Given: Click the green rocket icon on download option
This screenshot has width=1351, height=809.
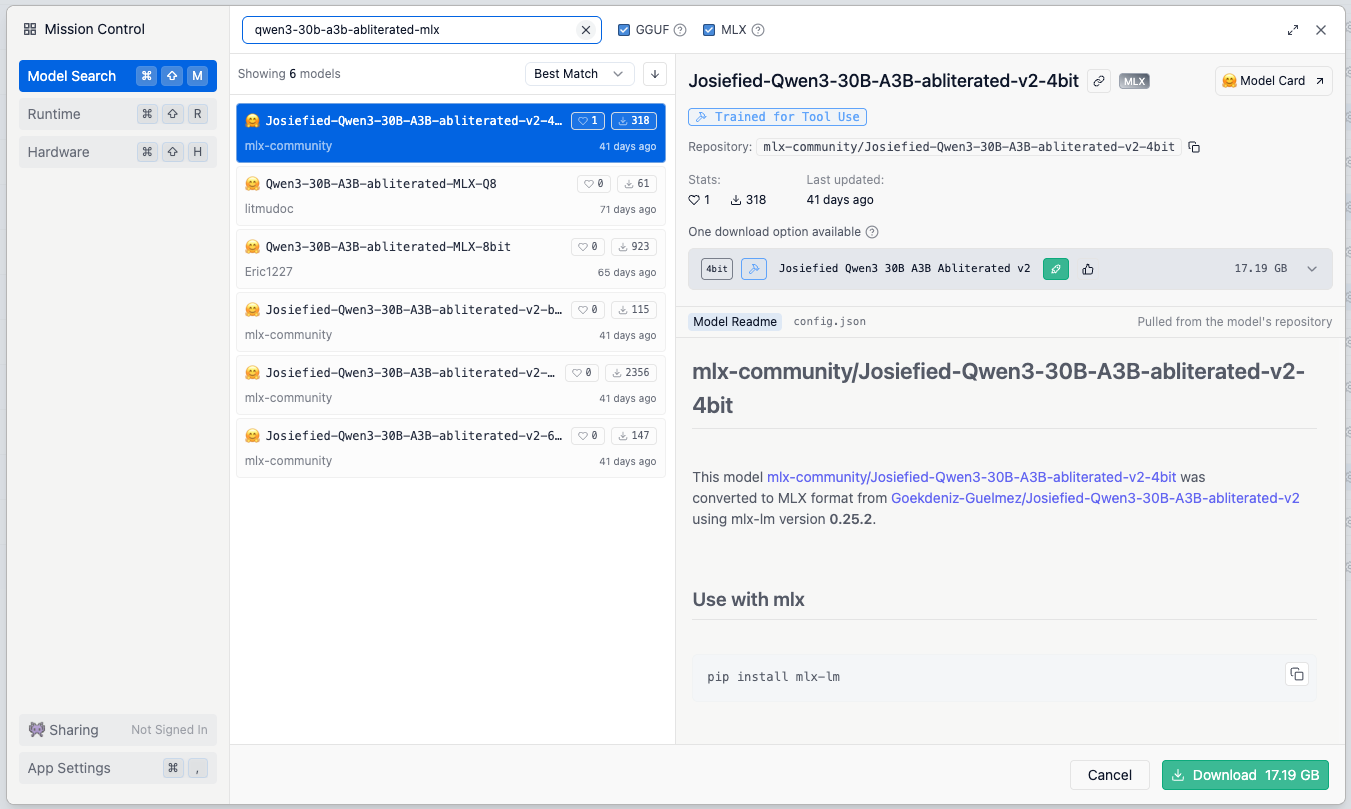Looking at the screenshot, I should tap(1056, 268).
